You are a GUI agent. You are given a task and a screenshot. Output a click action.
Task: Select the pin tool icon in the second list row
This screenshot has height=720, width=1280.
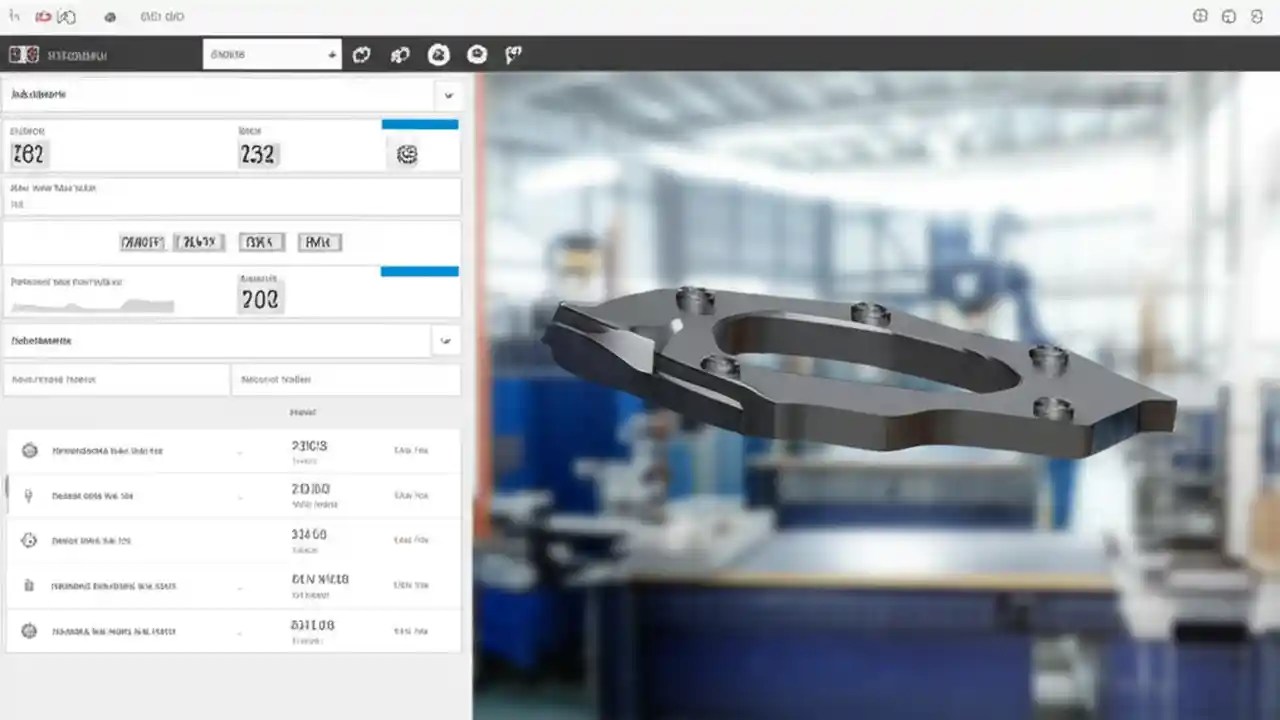tap(29, 494)
